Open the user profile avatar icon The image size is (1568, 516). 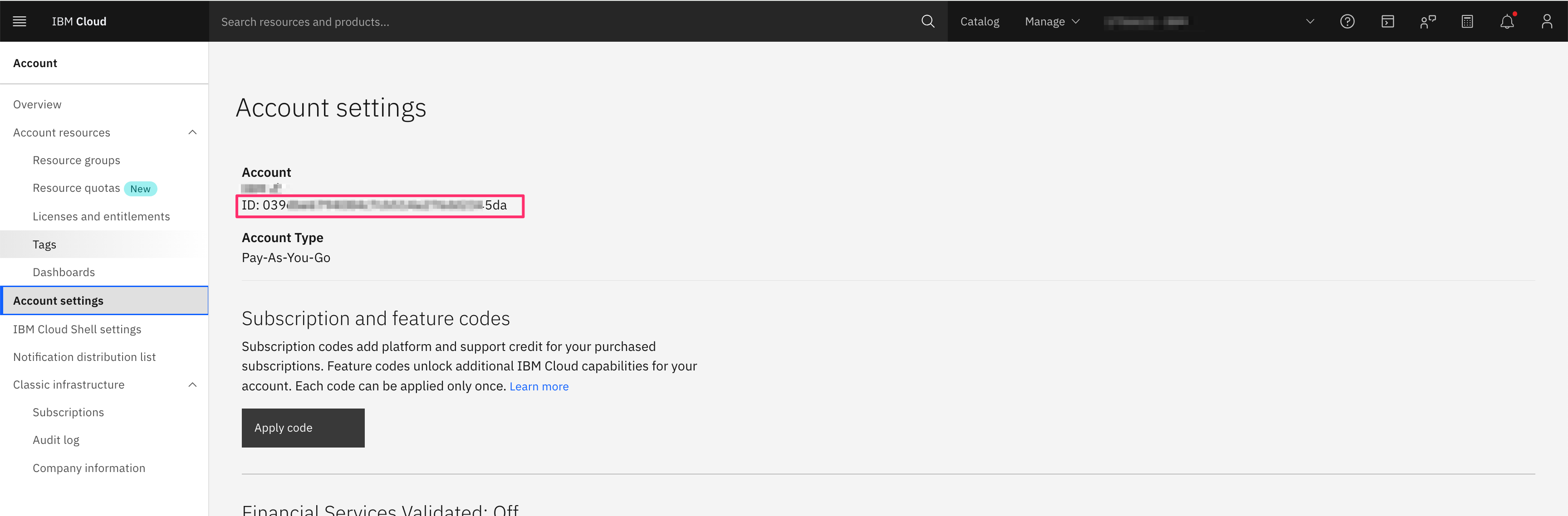pyautogui.click(x=1546, y=21)
